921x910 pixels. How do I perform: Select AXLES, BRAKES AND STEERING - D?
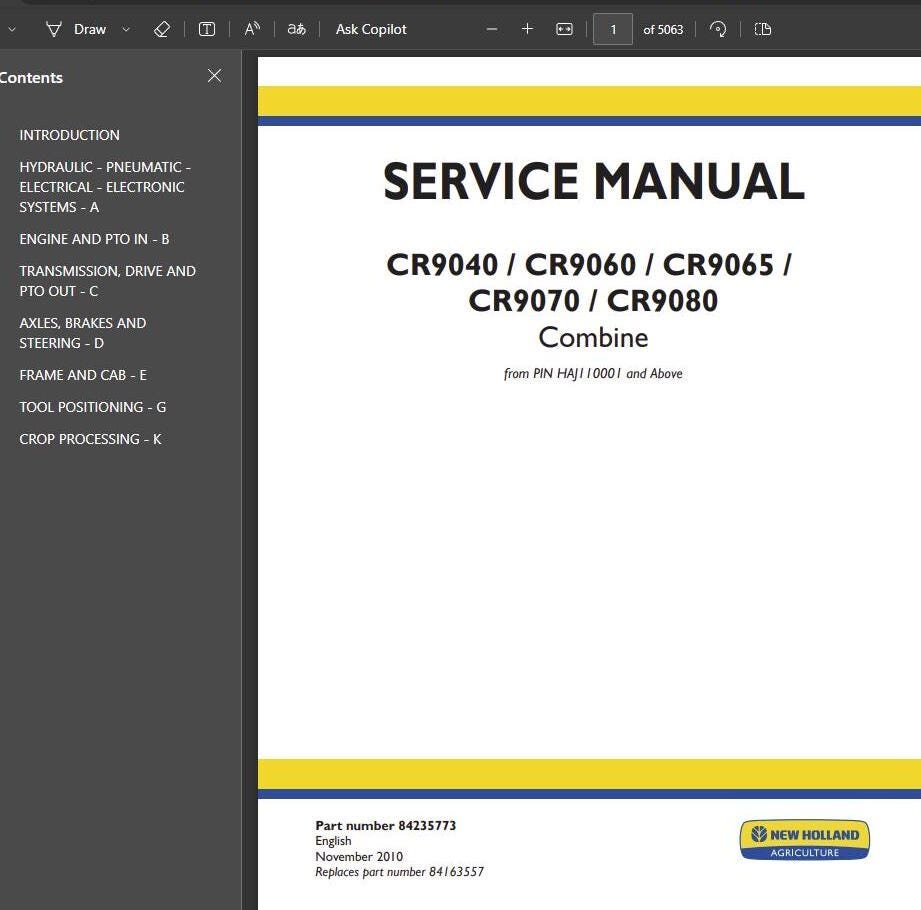click(83, 333)
